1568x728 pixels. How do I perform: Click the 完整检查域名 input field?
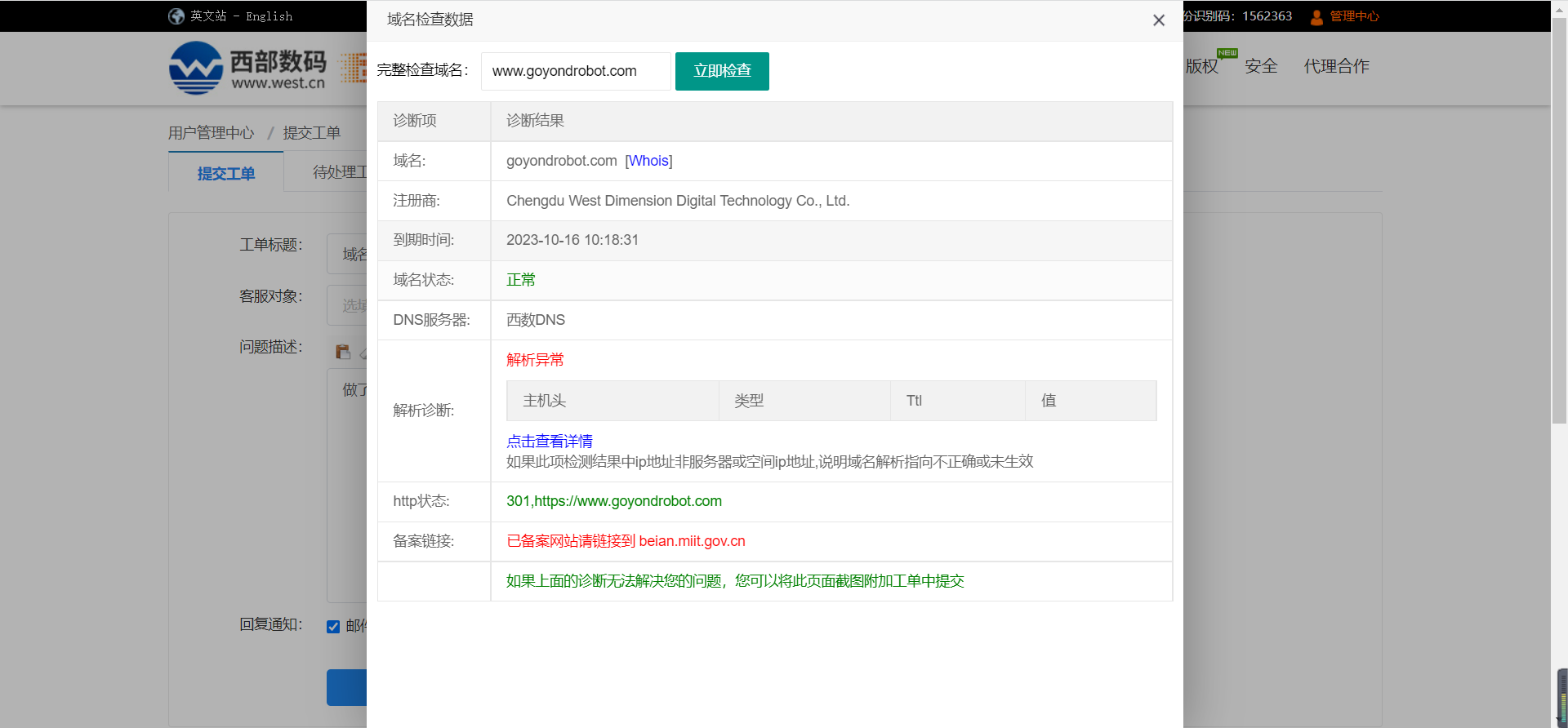[x=575, y=71]
